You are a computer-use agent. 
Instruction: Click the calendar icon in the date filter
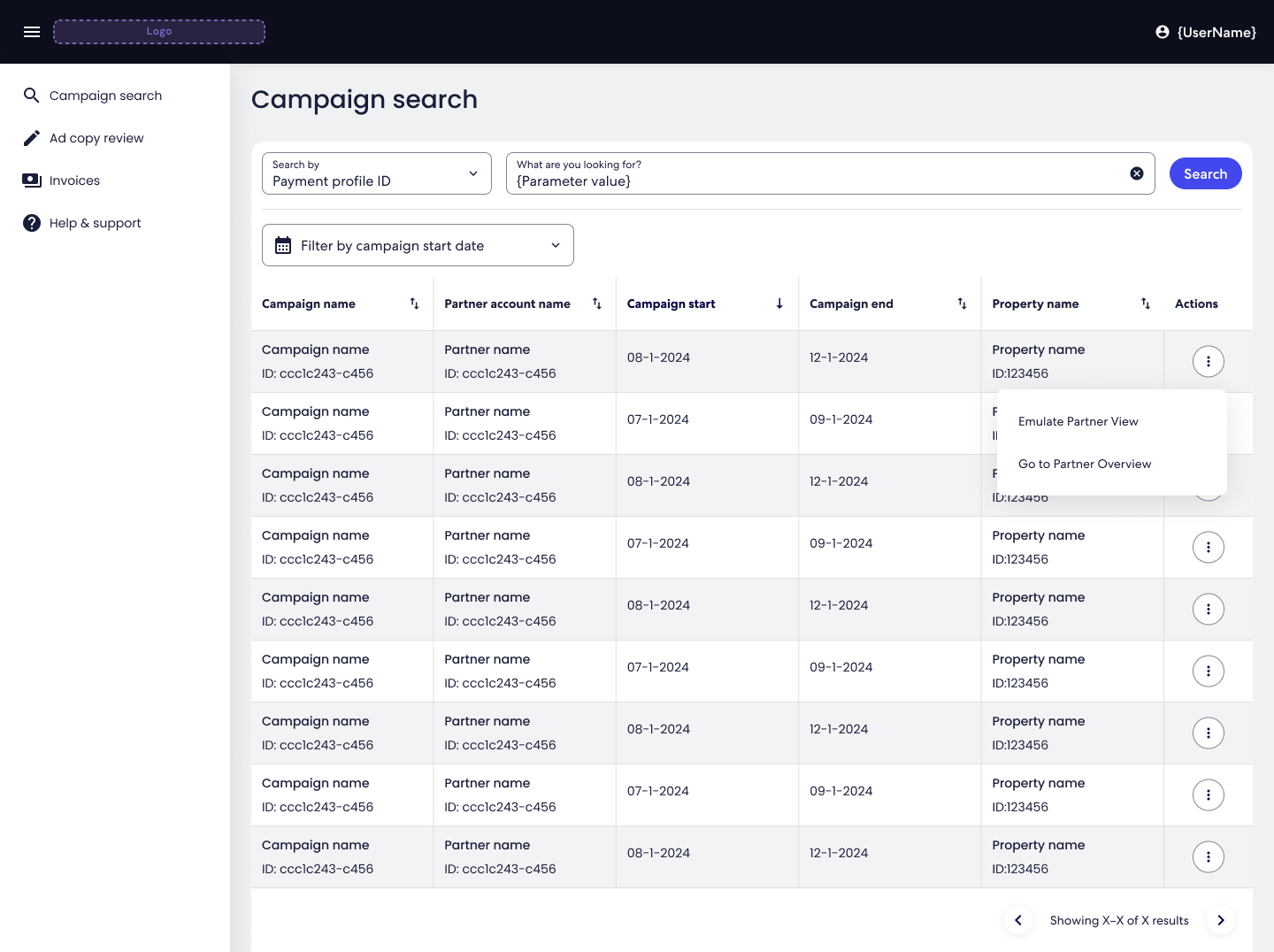tap(283, 245)
